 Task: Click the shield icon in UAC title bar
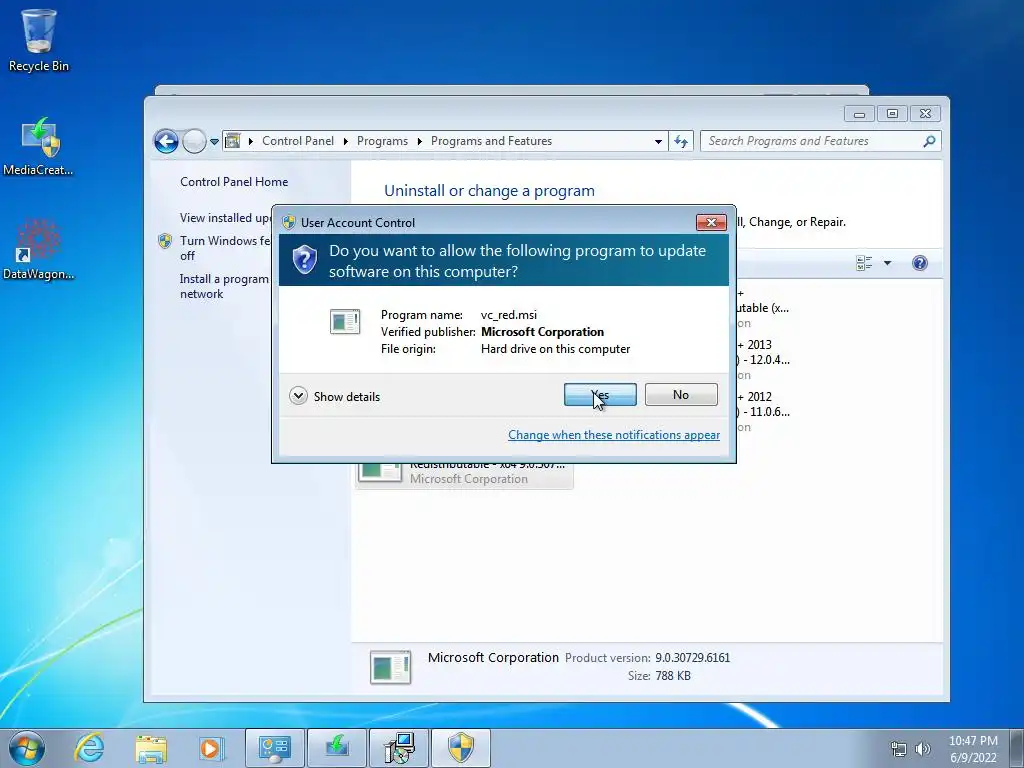click(x=289, y=222)
